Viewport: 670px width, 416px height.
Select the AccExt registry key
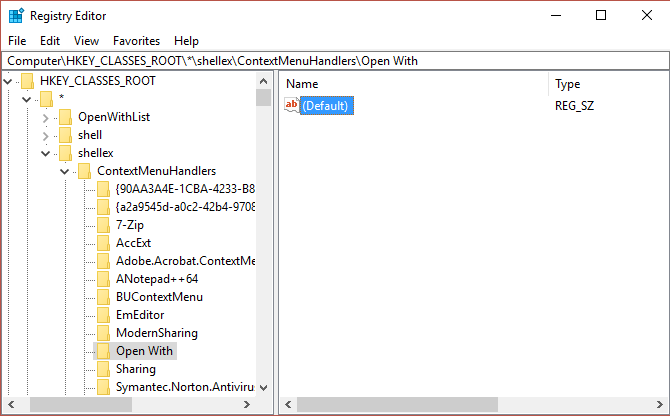click(133, 243)
